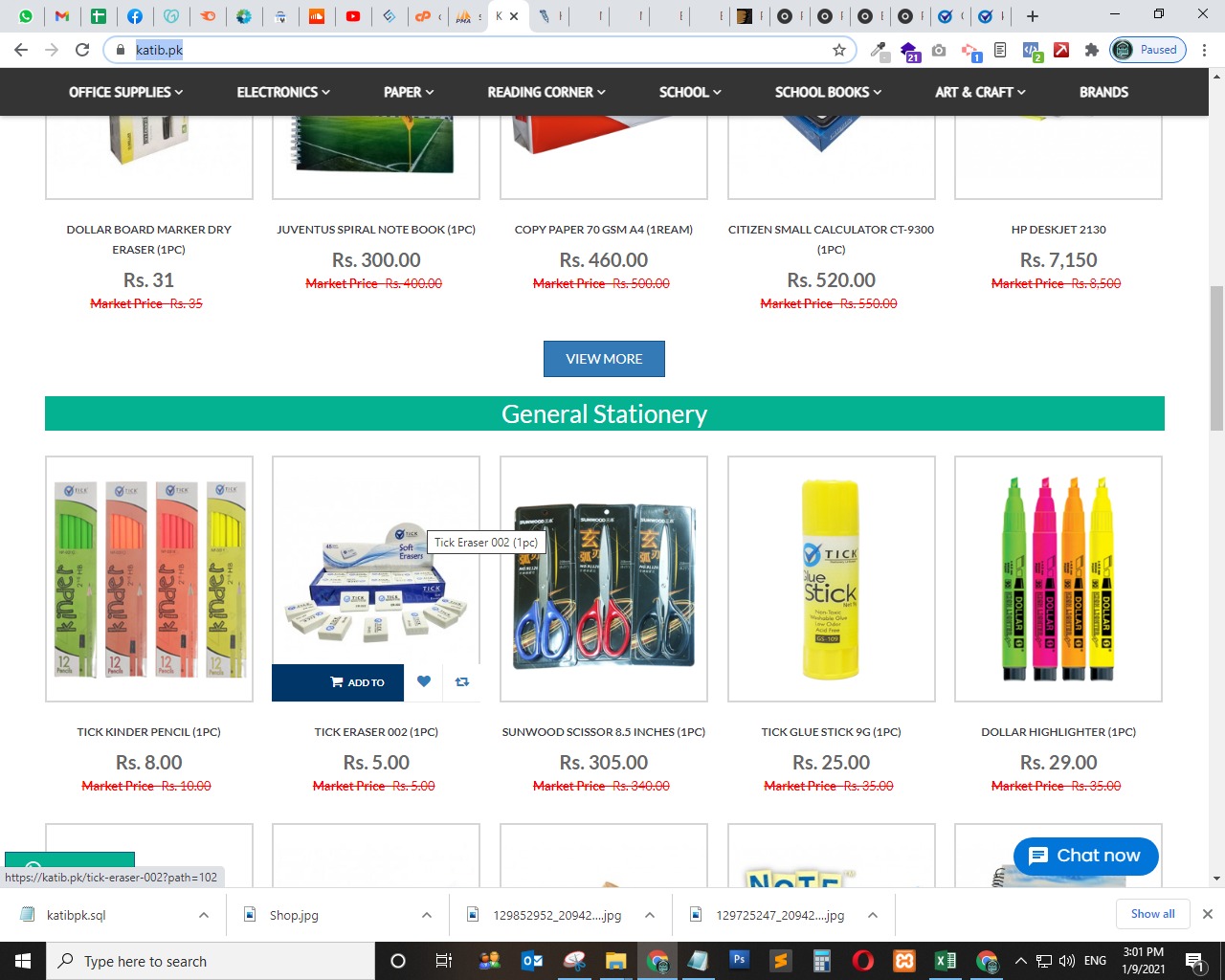
Task: Click the Paused profile button
Action: pos(1147,50)
